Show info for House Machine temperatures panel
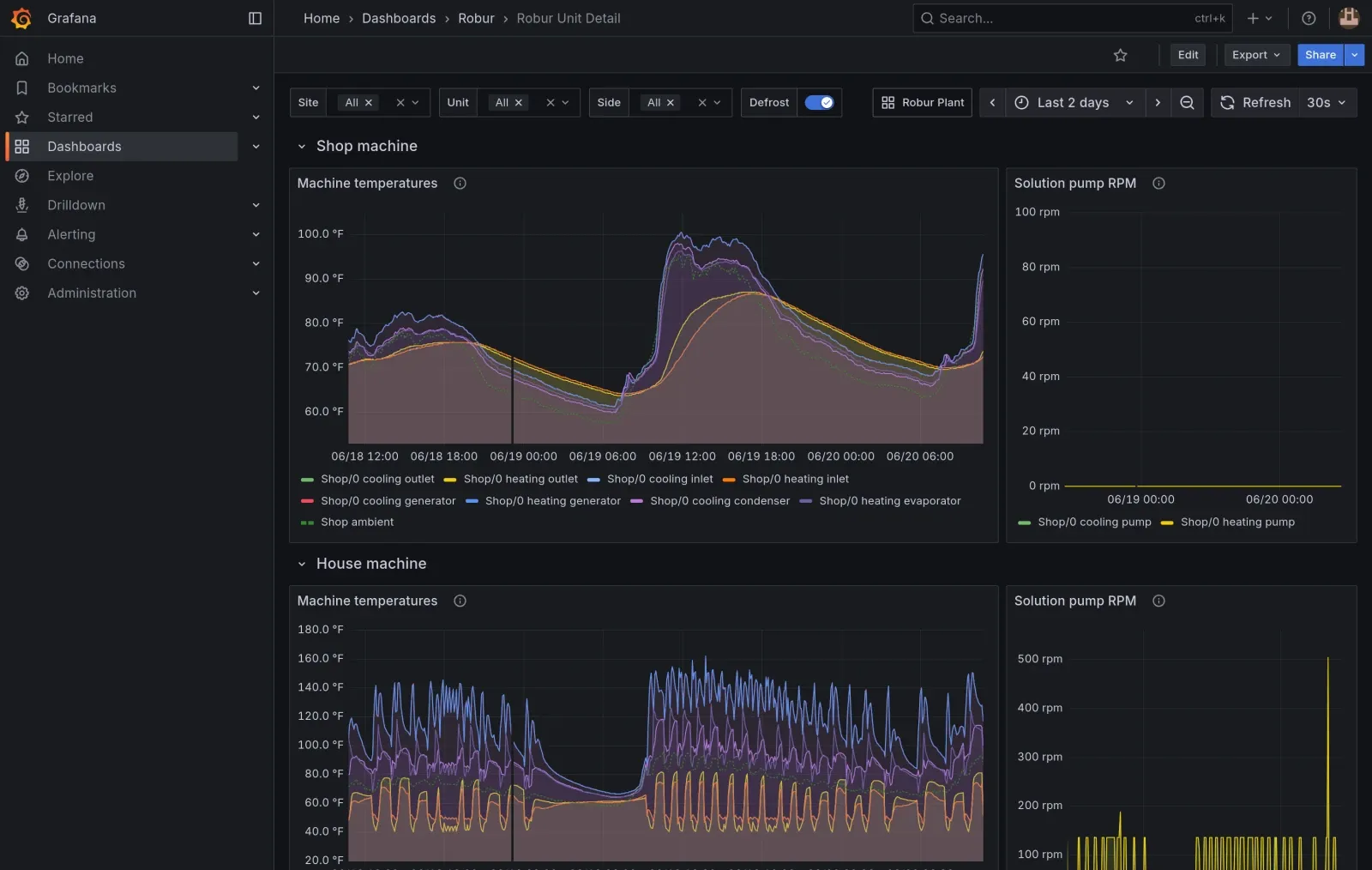This screenshot has width=1372, height=870. click(460, 601)
